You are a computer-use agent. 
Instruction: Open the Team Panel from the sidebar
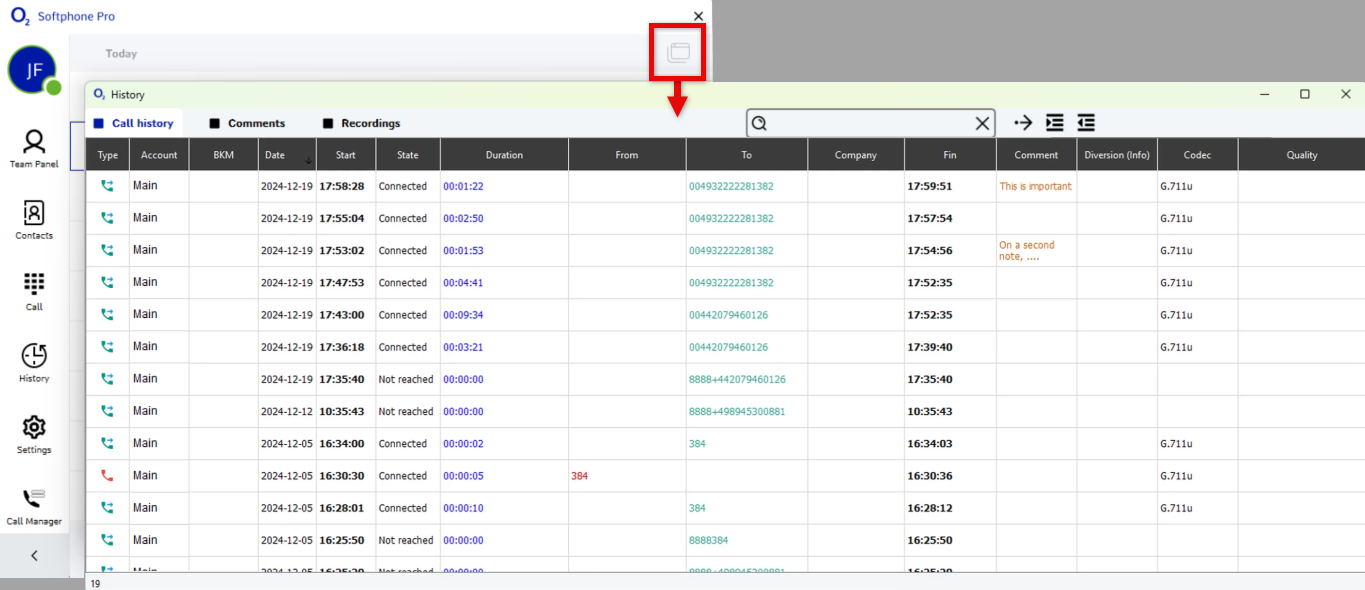[34, 148]
